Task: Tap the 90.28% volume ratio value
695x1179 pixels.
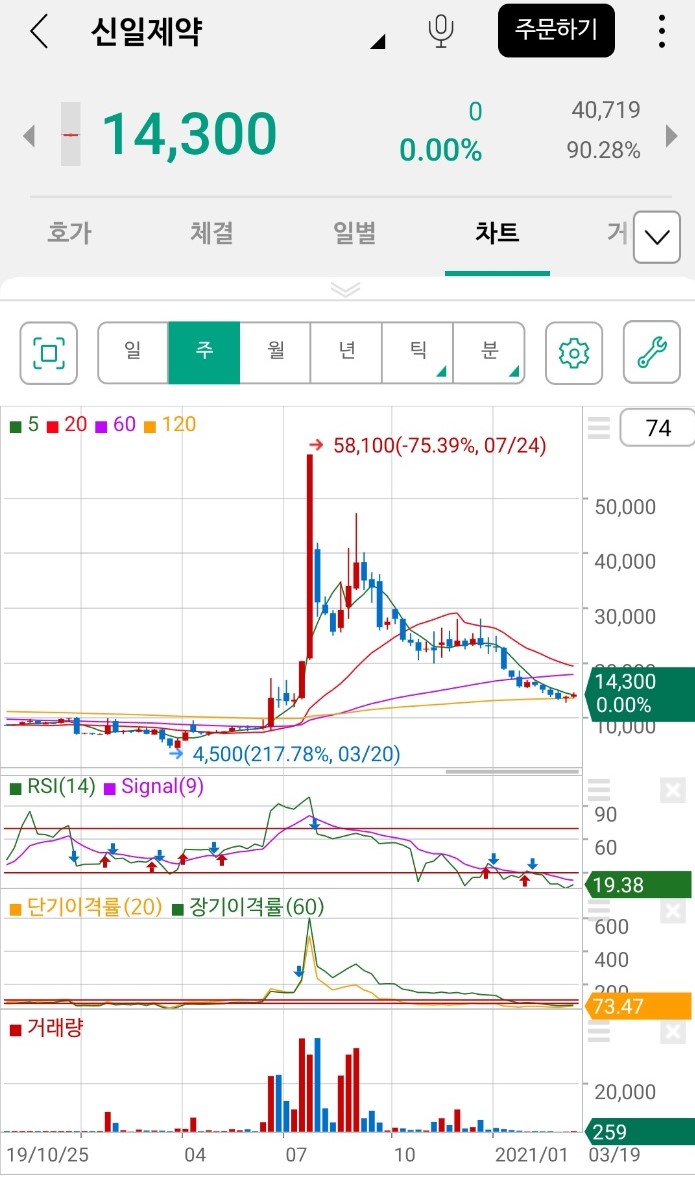Action: pos(603,151)
